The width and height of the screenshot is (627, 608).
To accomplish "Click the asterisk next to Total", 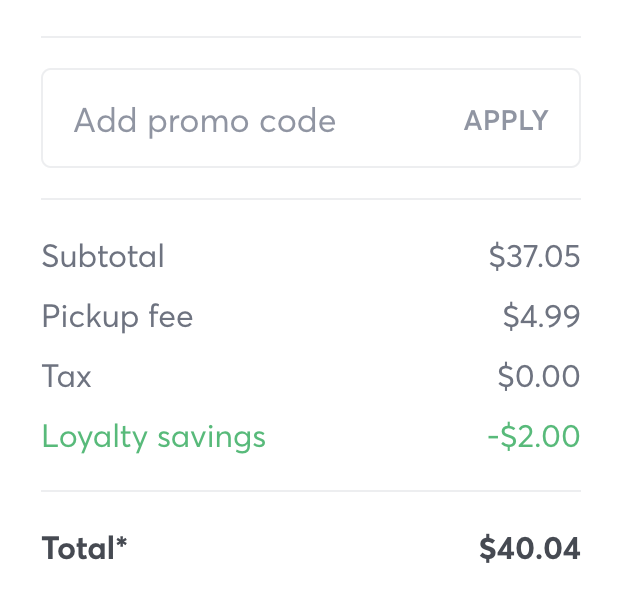I will pos(122,543).
